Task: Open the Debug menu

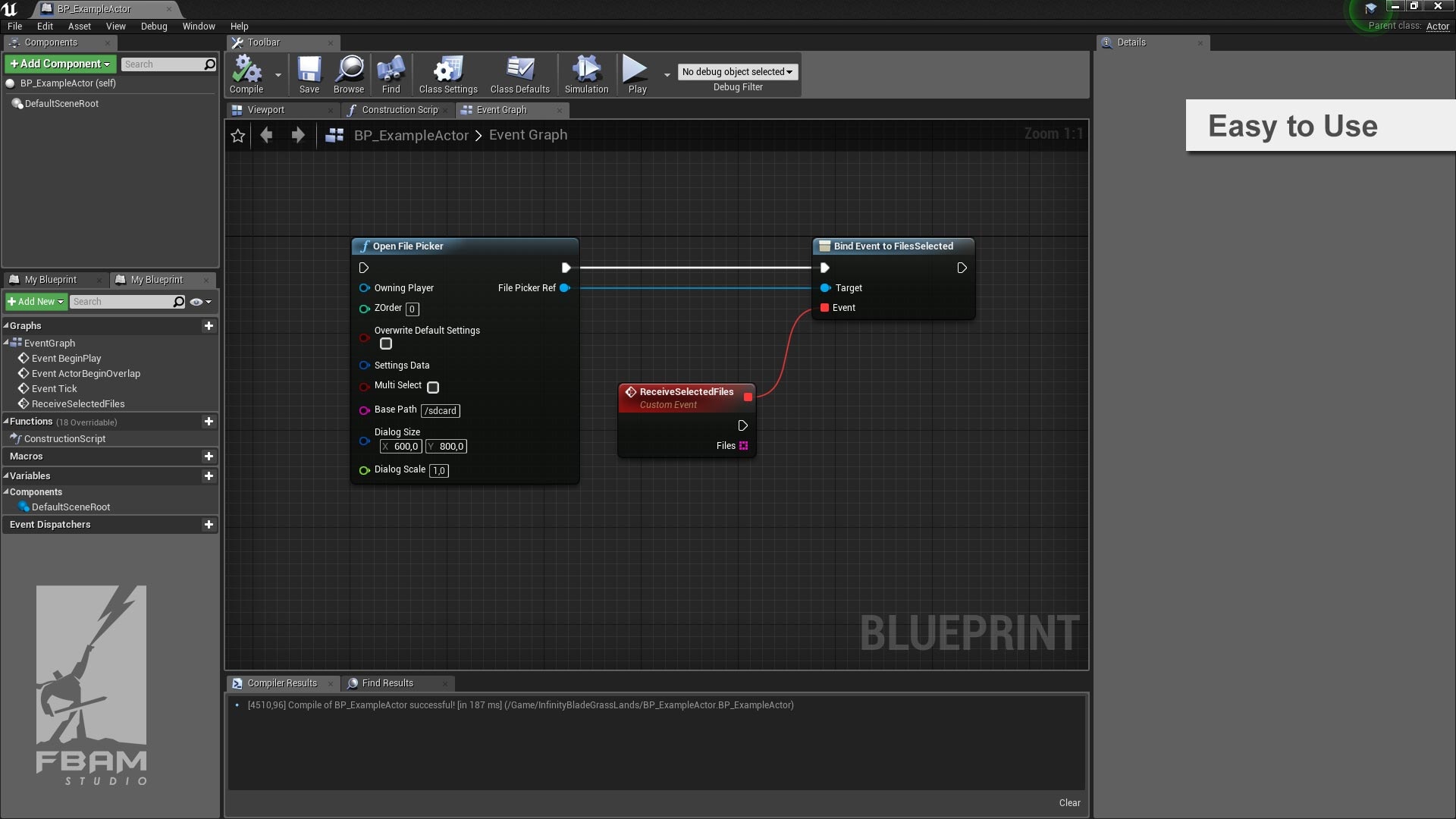Action: click(x=154, y=26)
